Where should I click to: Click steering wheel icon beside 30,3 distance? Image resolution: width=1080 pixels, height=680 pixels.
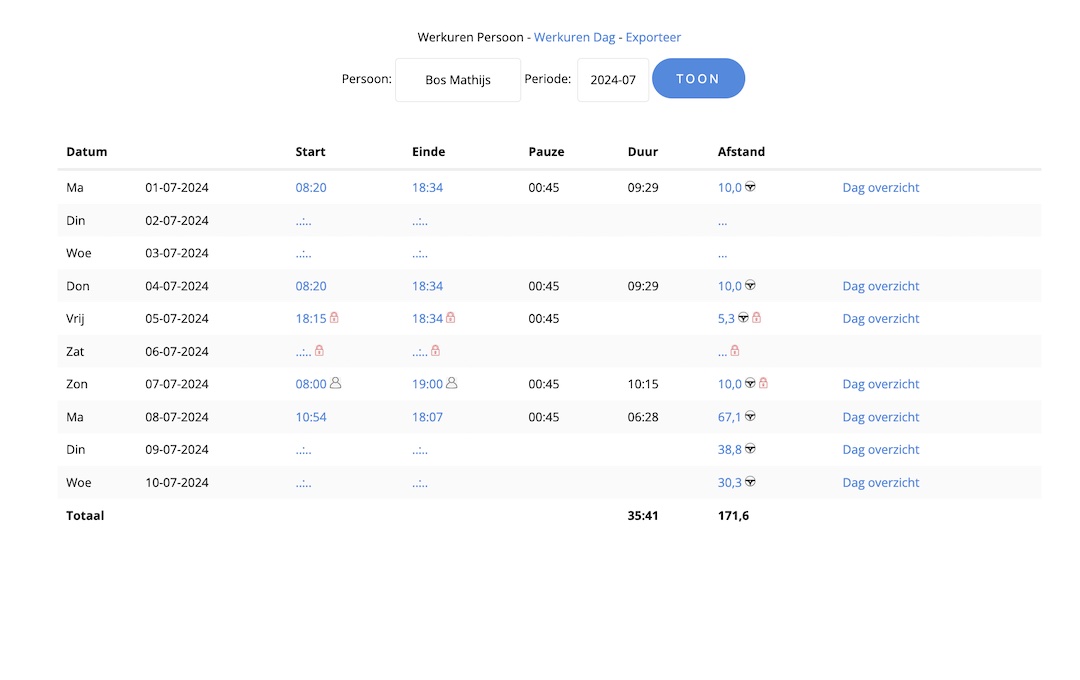coord(750,482)
